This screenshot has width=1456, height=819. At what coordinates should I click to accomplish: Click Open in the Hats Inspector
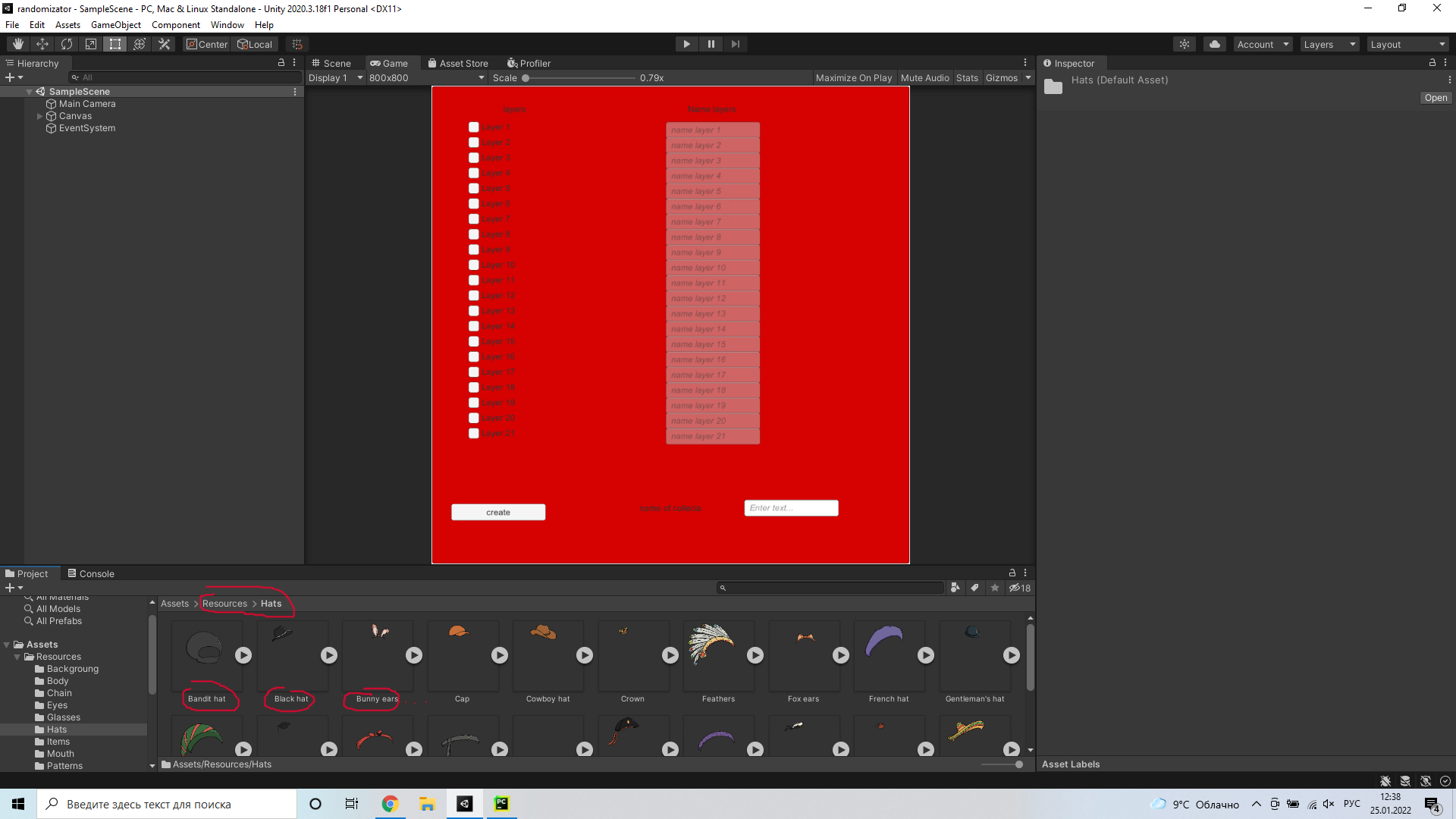(1435, 98)
